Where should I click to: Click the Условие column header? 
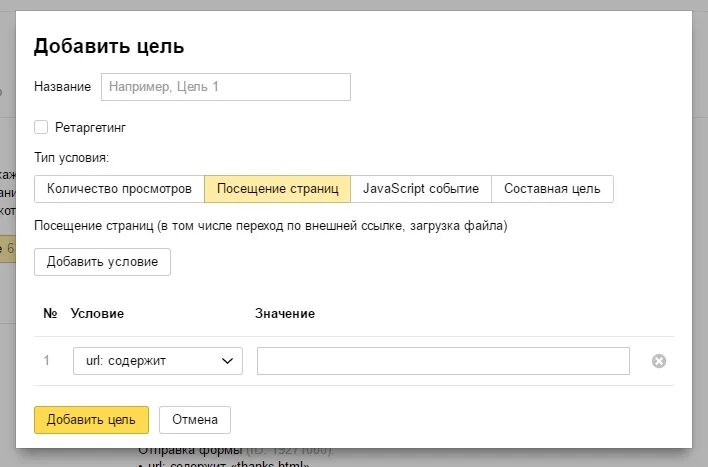97,313
